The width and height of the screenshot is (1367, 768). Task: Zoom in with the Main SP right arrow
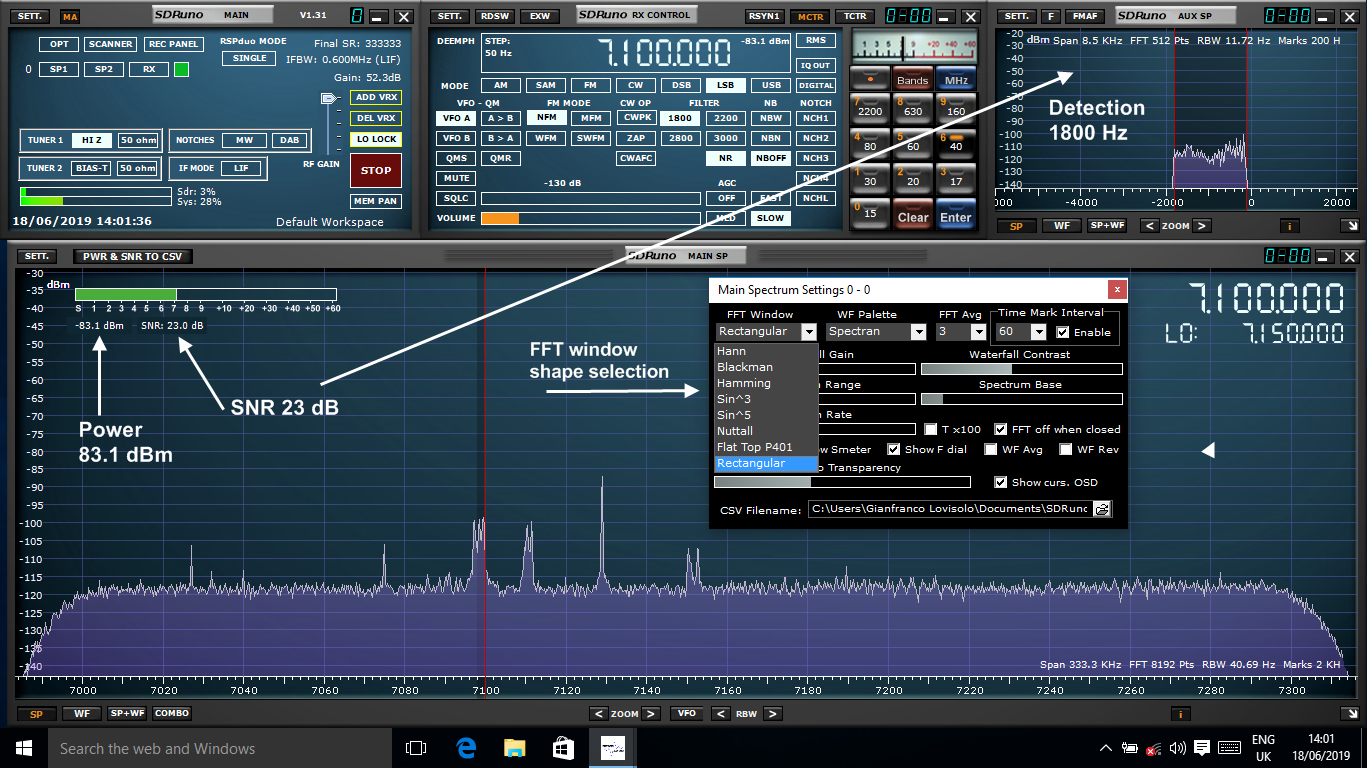coord(650,714)
